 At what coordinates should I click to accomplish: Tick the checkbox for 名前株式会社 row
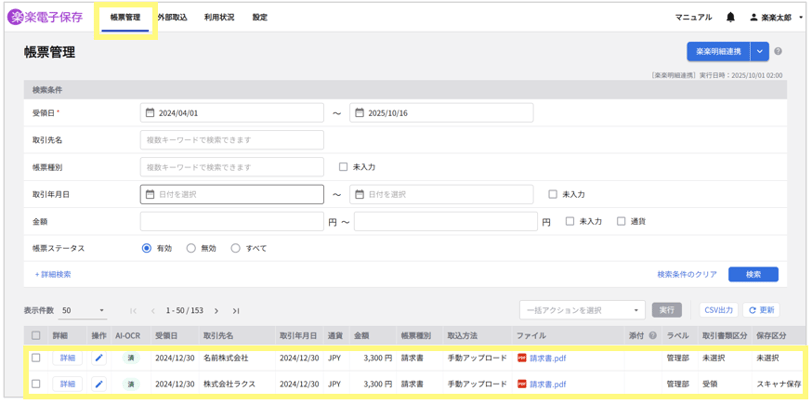point(36,357)
